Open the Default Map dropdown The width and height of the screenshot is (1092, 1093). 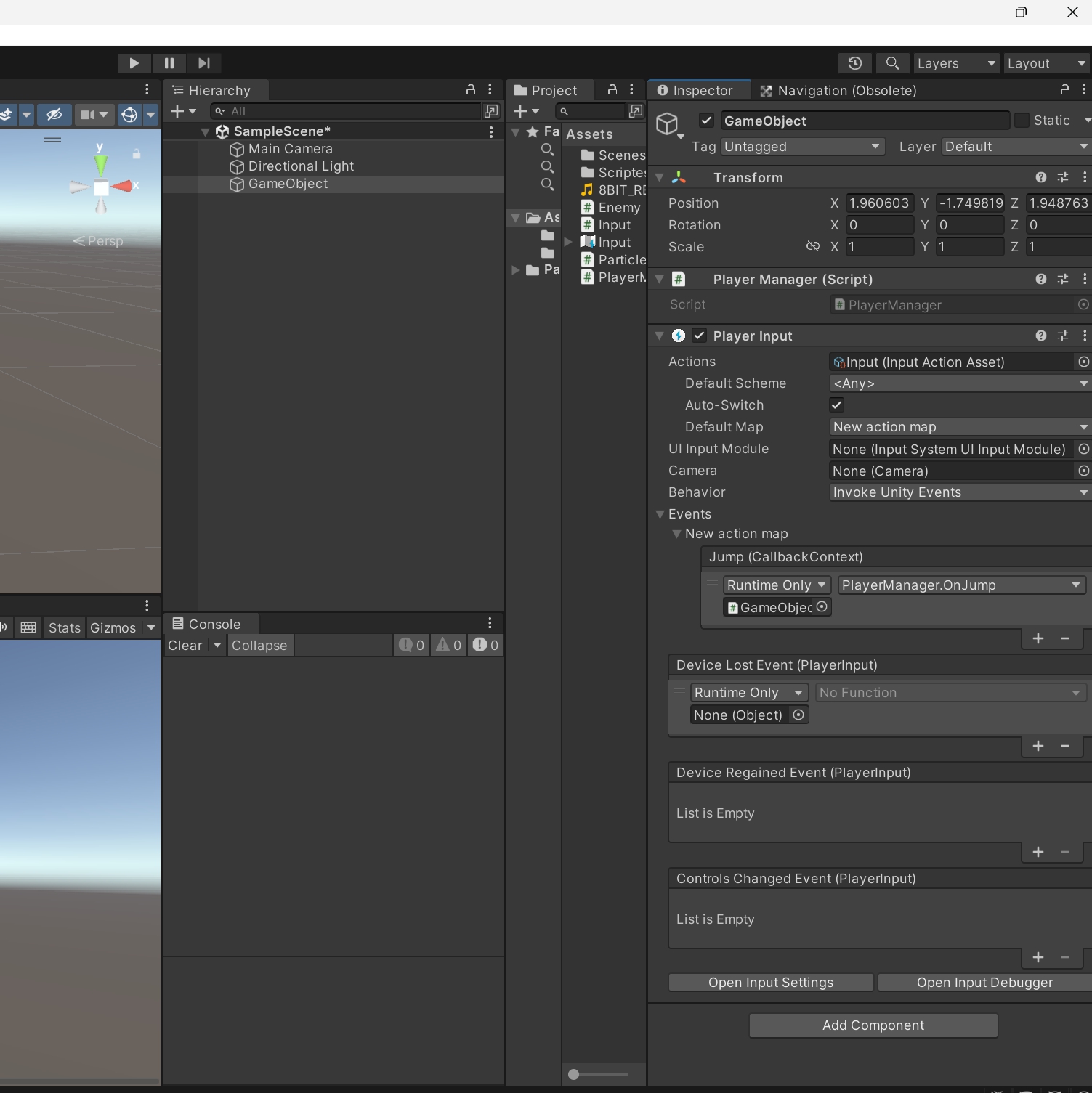coord(960,427)
